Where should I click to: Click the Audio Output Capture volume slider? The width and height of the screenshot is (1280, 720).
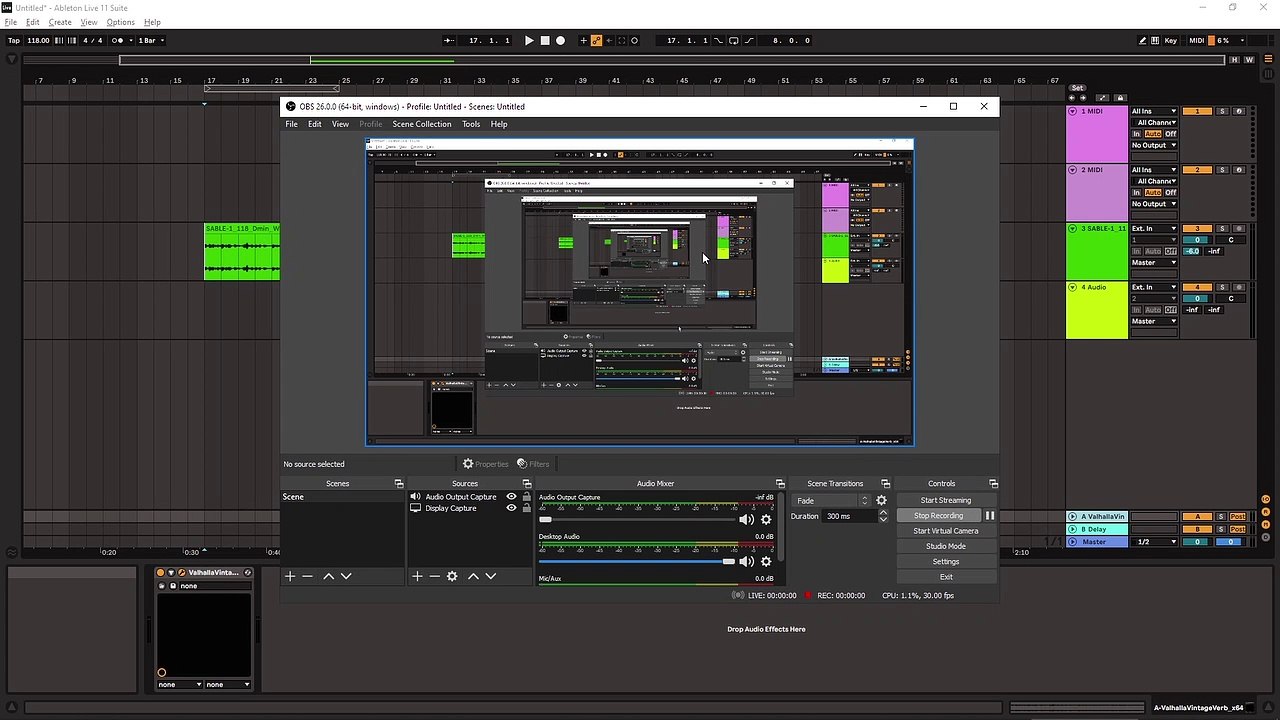click(637, 520)
